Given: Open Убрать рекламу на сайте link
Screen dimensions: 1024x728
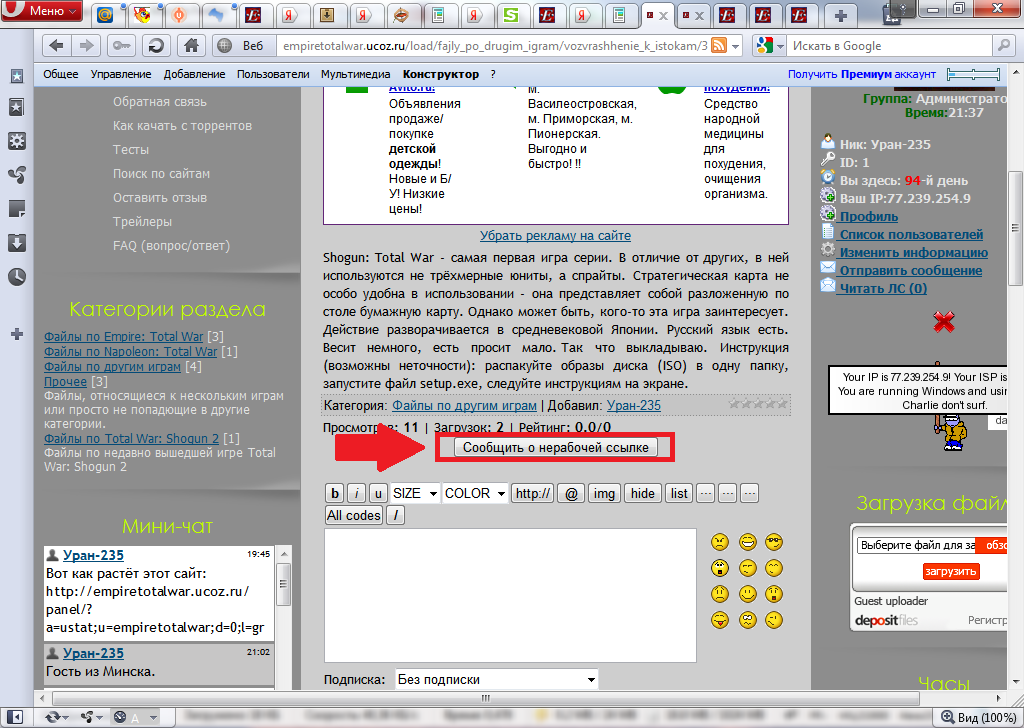Looking at the screenshot, I should pos(555,236).
